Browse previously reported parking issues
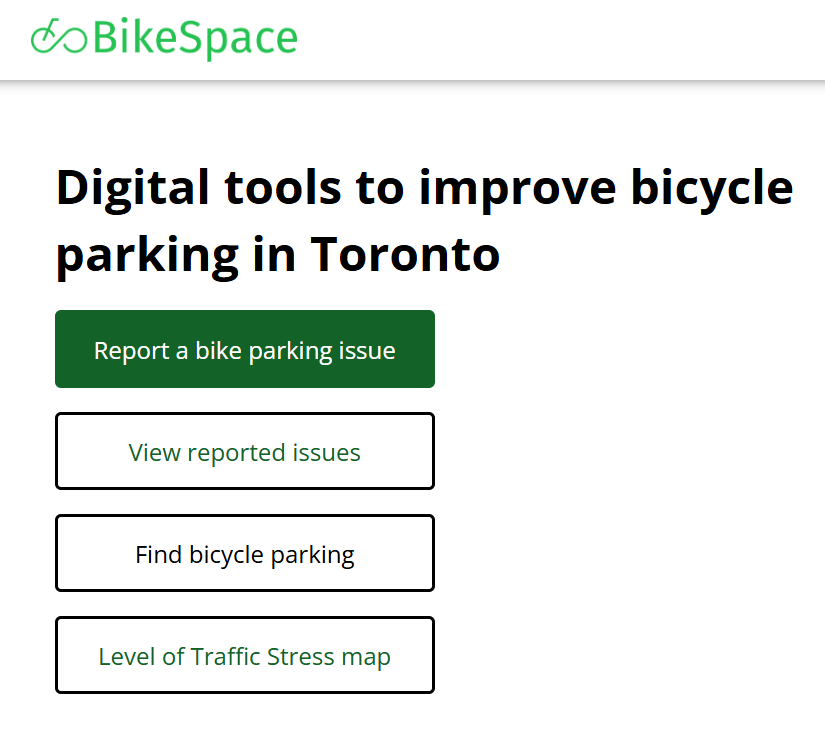The width and height of the screenshot is (825, 742). pyautogui.click(x=244, y=451)
